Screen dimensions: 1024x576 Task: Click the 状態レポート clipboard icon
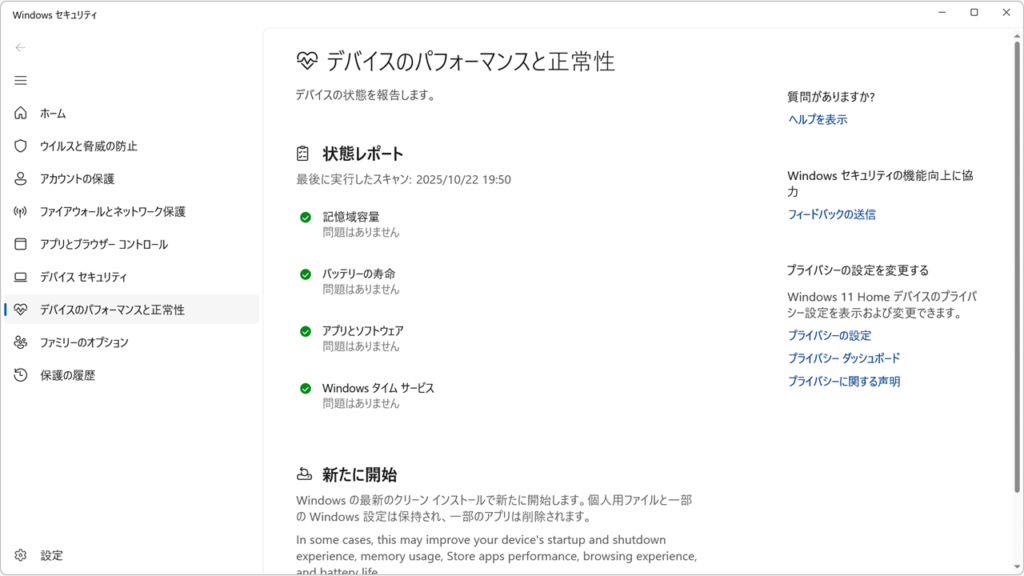click(x=301, y=153)
